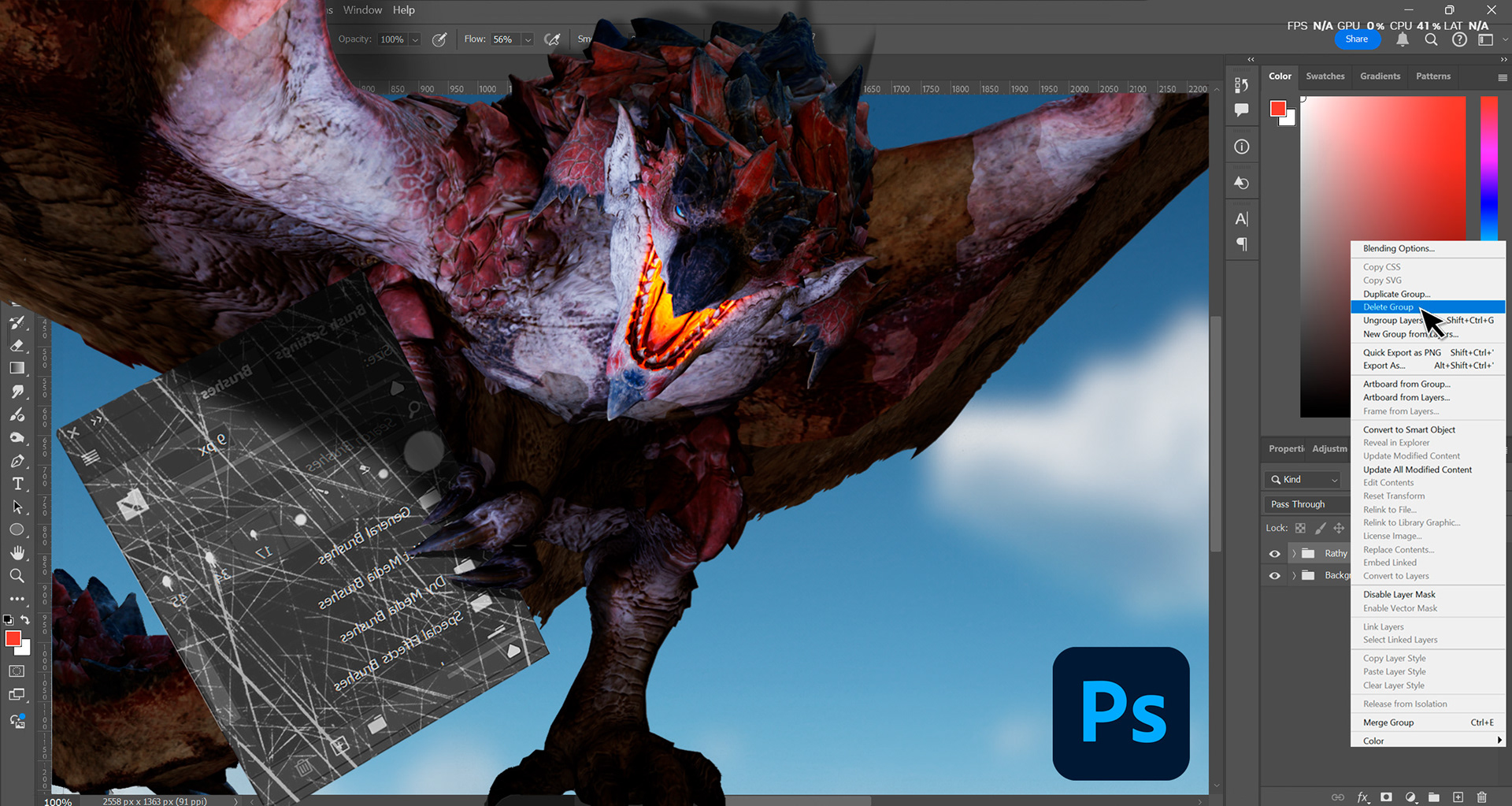Change the screen mode
Image resolution: width=1512 pixels, height=806 pixels.
(17, 695)
